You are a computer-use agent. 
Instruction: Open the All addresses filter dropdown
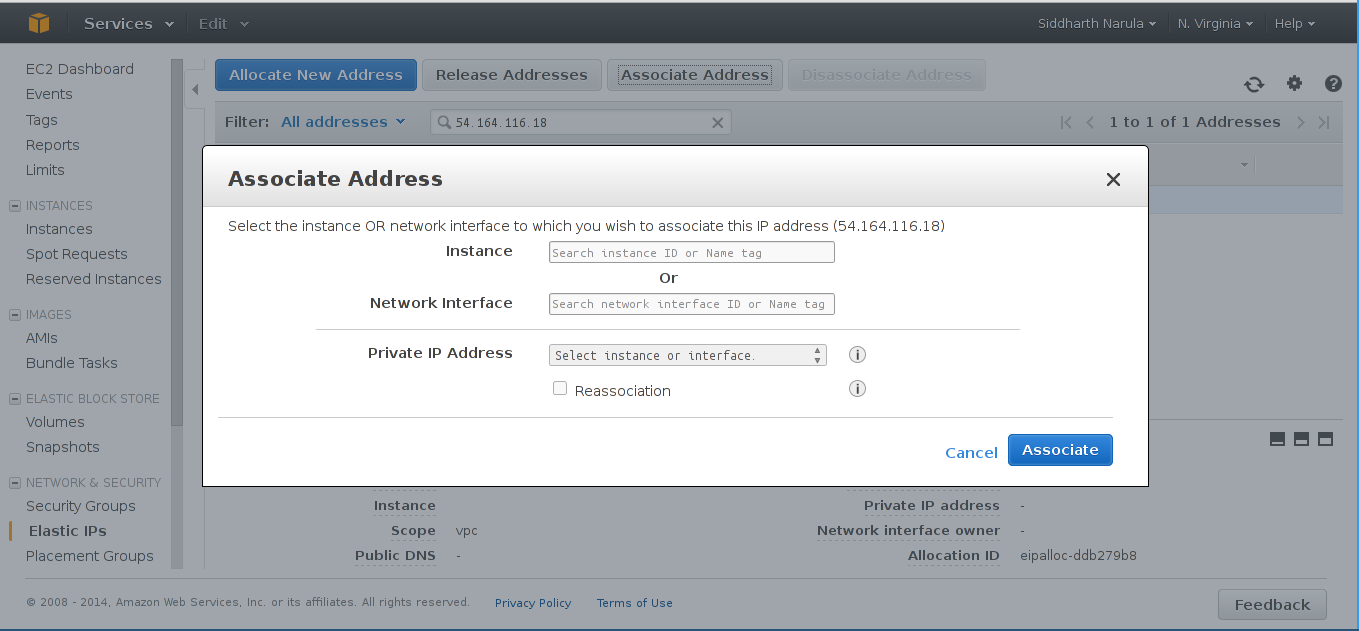[343, 122]
